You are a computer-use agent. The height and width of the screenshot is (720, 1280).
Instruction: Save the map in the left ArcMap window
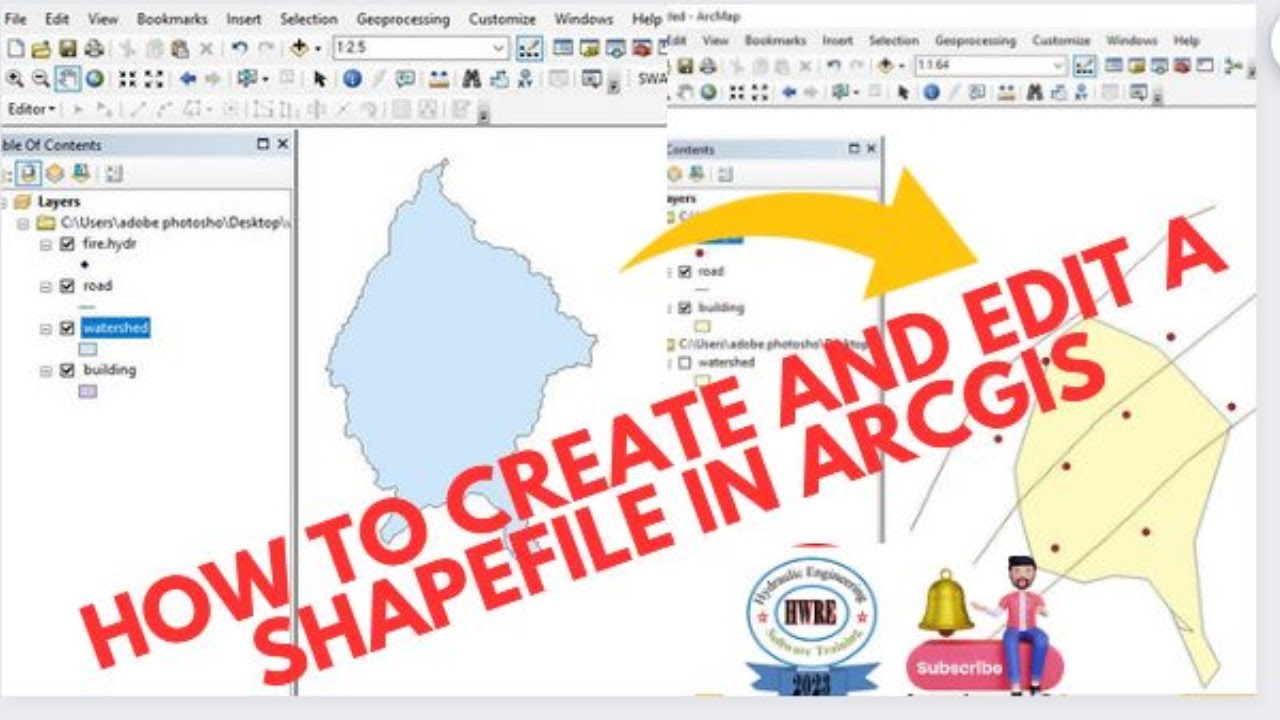point(67,48)
